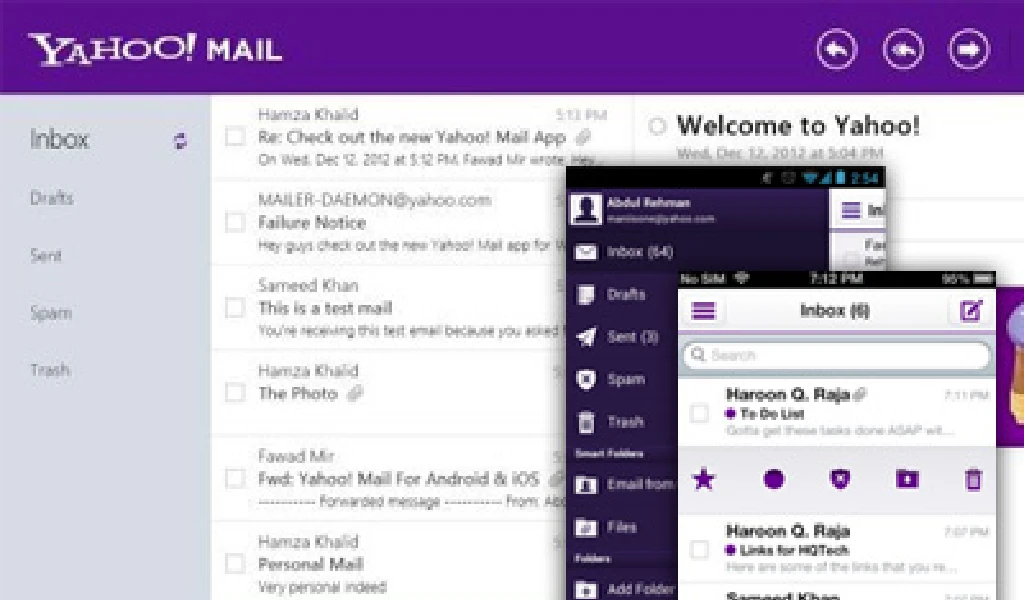Viewport: 1024px width, 600px height.
Task: Tap the compose icon in iPhone app
Action: 971,310
